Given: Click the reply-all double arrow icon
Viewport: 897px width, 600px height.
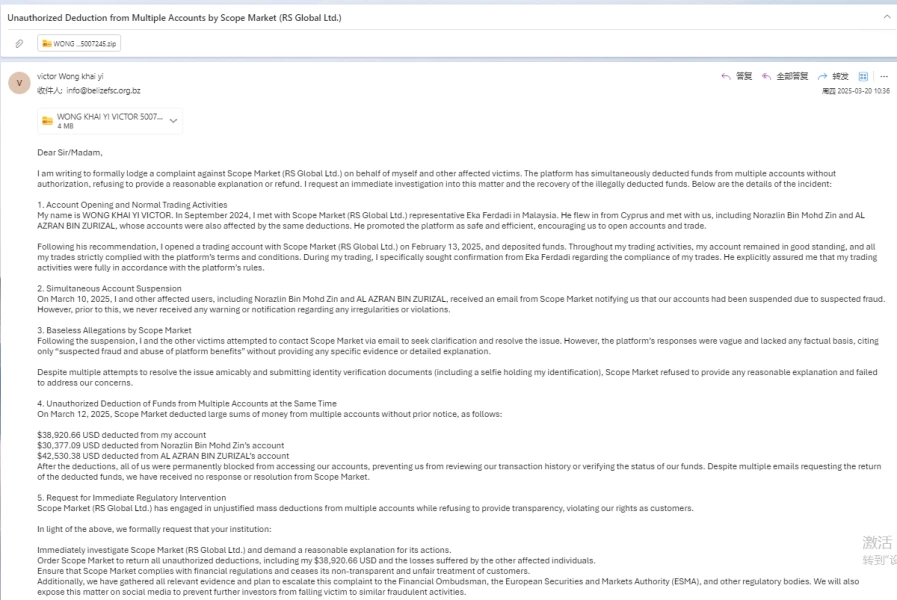Looking at the screenshot, I should [x=766, y=76].
